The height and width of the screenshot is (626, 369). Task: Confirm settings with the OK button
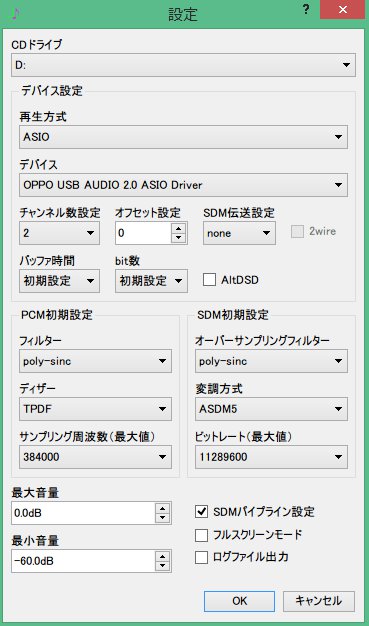pyautogui.click(x=239, y=601)
